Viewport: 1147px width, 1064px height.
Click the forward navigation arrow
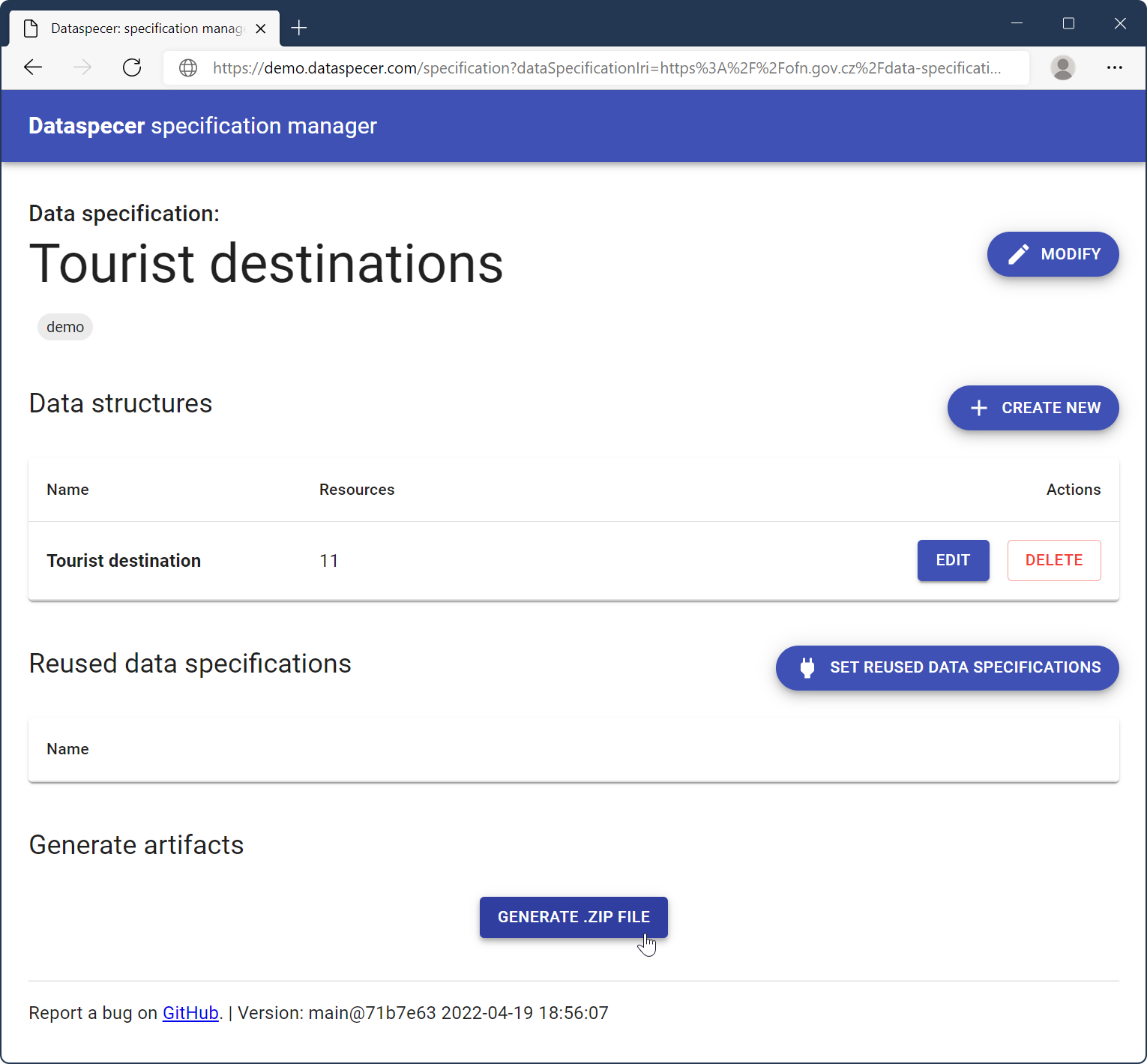[x=82, y=67]
